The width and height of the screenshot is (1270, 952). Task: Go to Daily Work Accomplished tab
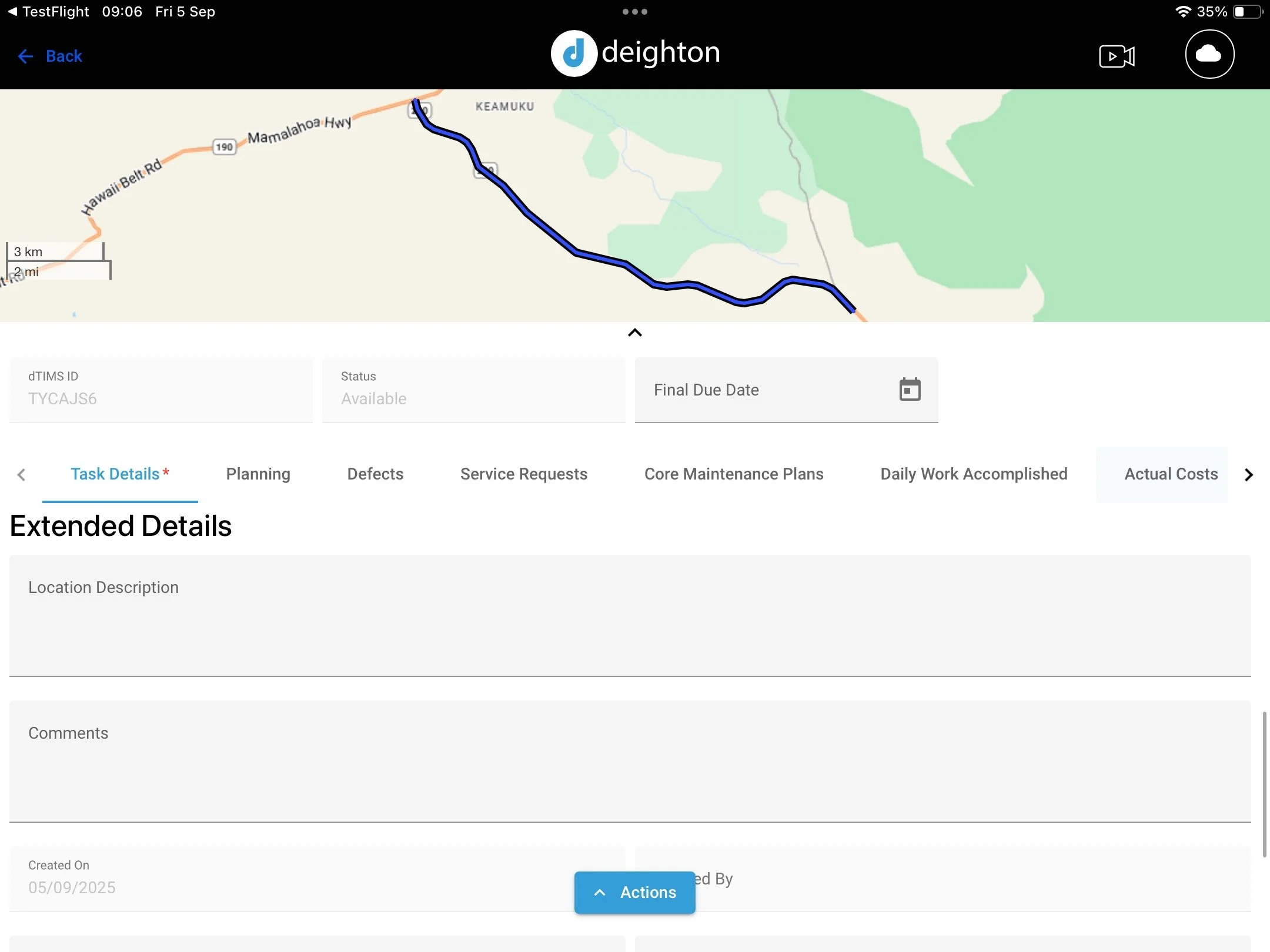(973, 474)
